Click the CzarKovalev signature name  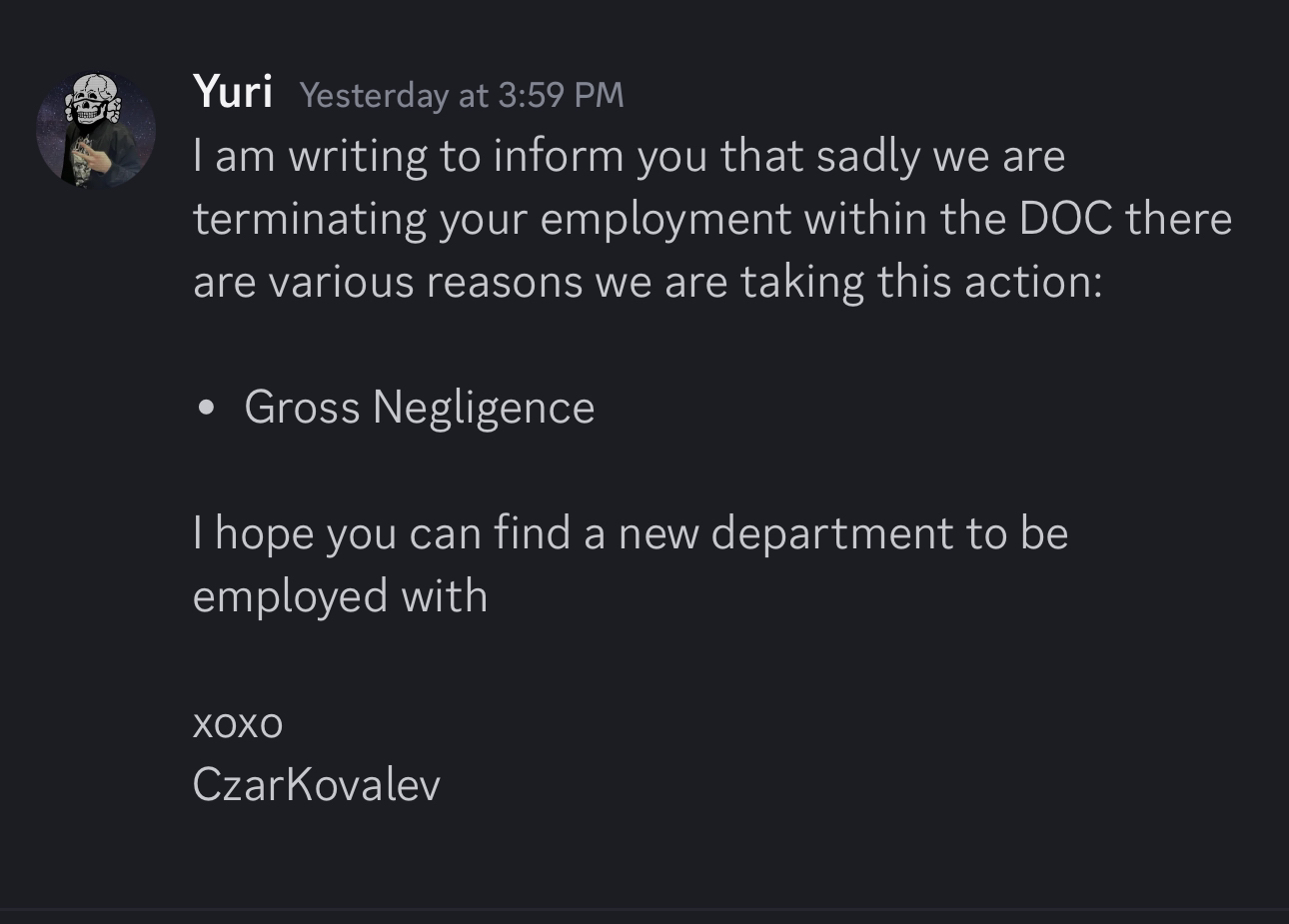point(316,784)
